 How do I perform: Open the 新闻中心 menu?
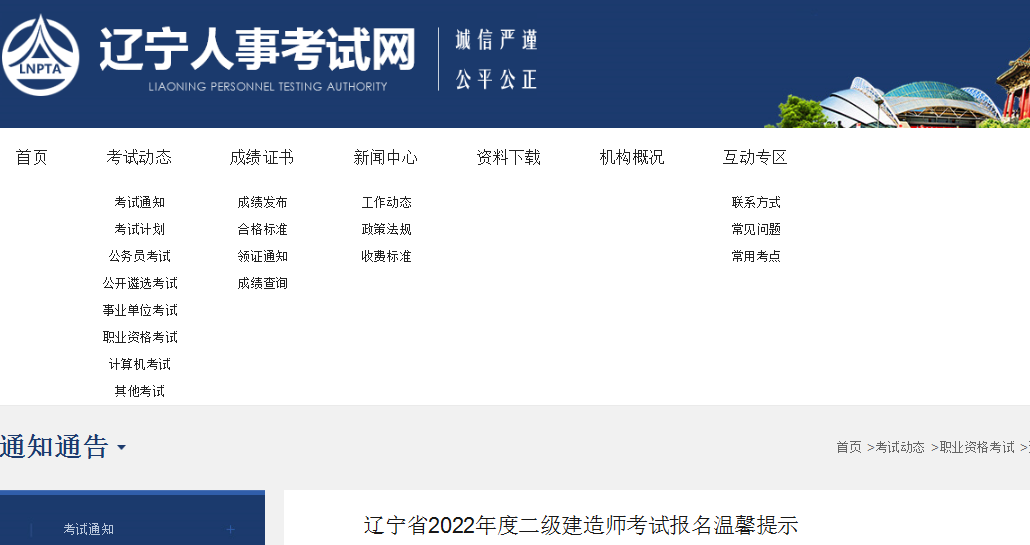pyautogui.click(x=385, y=157)
